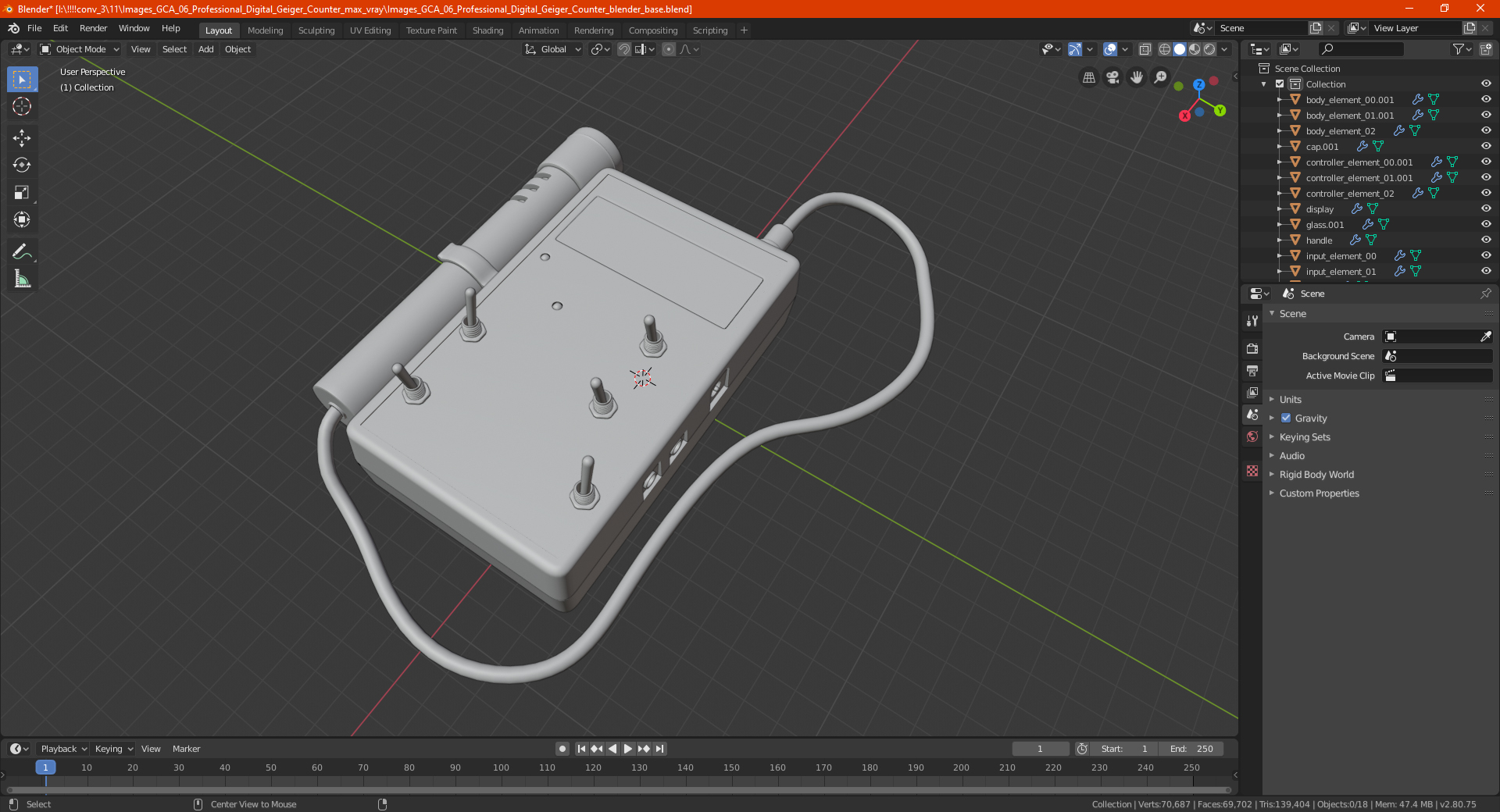The width and height of the screenshot is (1500, 812).
Task: Select the Select Box tool
Action: (22, 80)
